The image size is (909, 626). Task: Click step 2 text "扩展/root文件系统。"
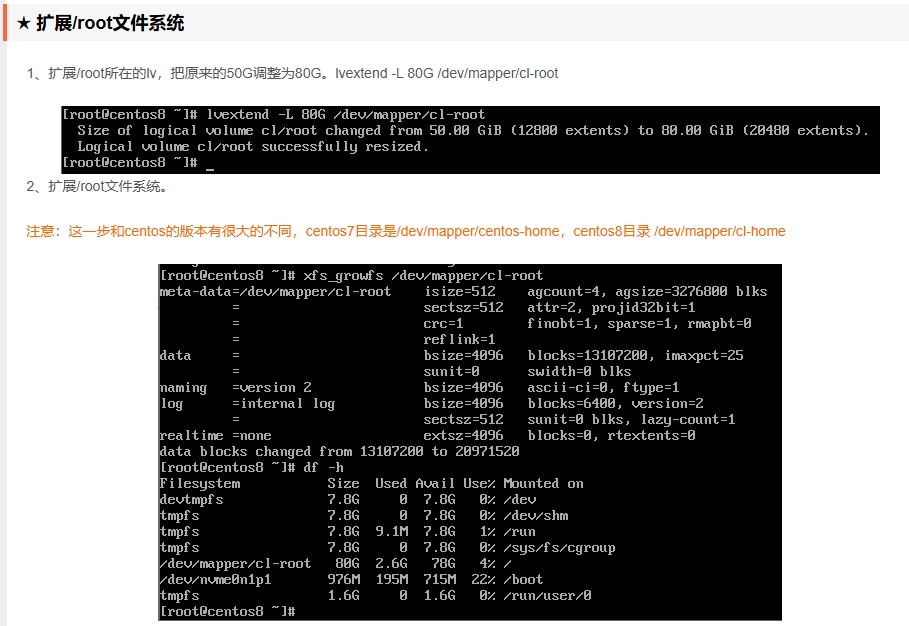(97, 186)
